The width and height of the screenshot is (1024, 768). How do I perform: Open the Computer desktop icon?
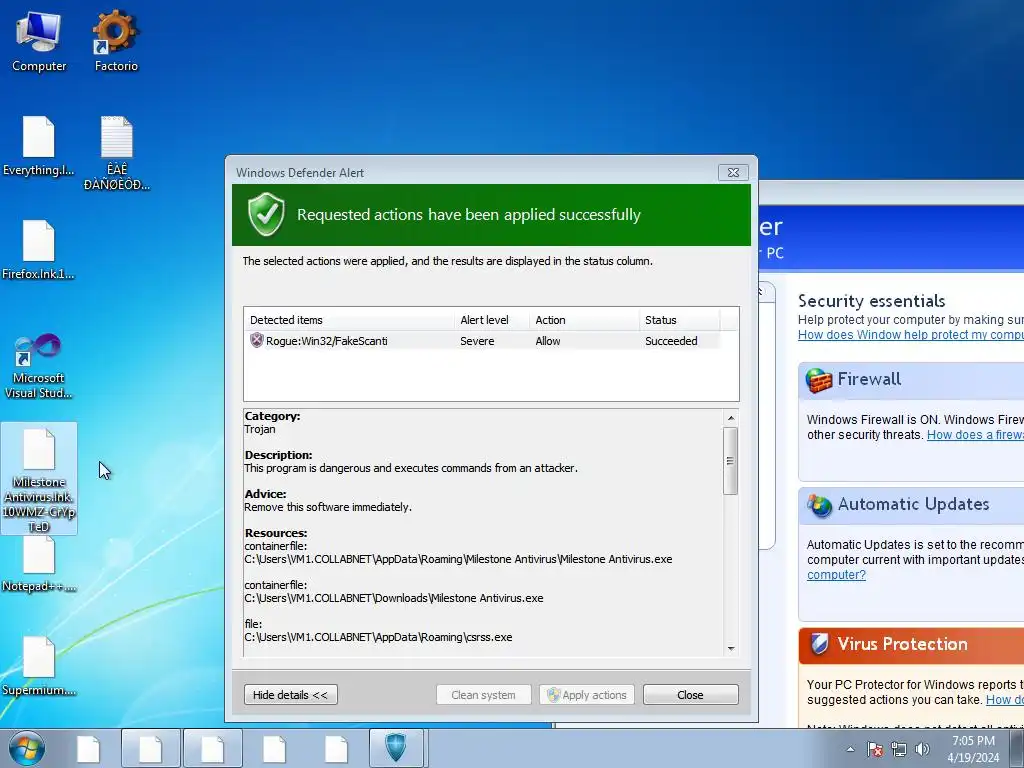[39, 41]
